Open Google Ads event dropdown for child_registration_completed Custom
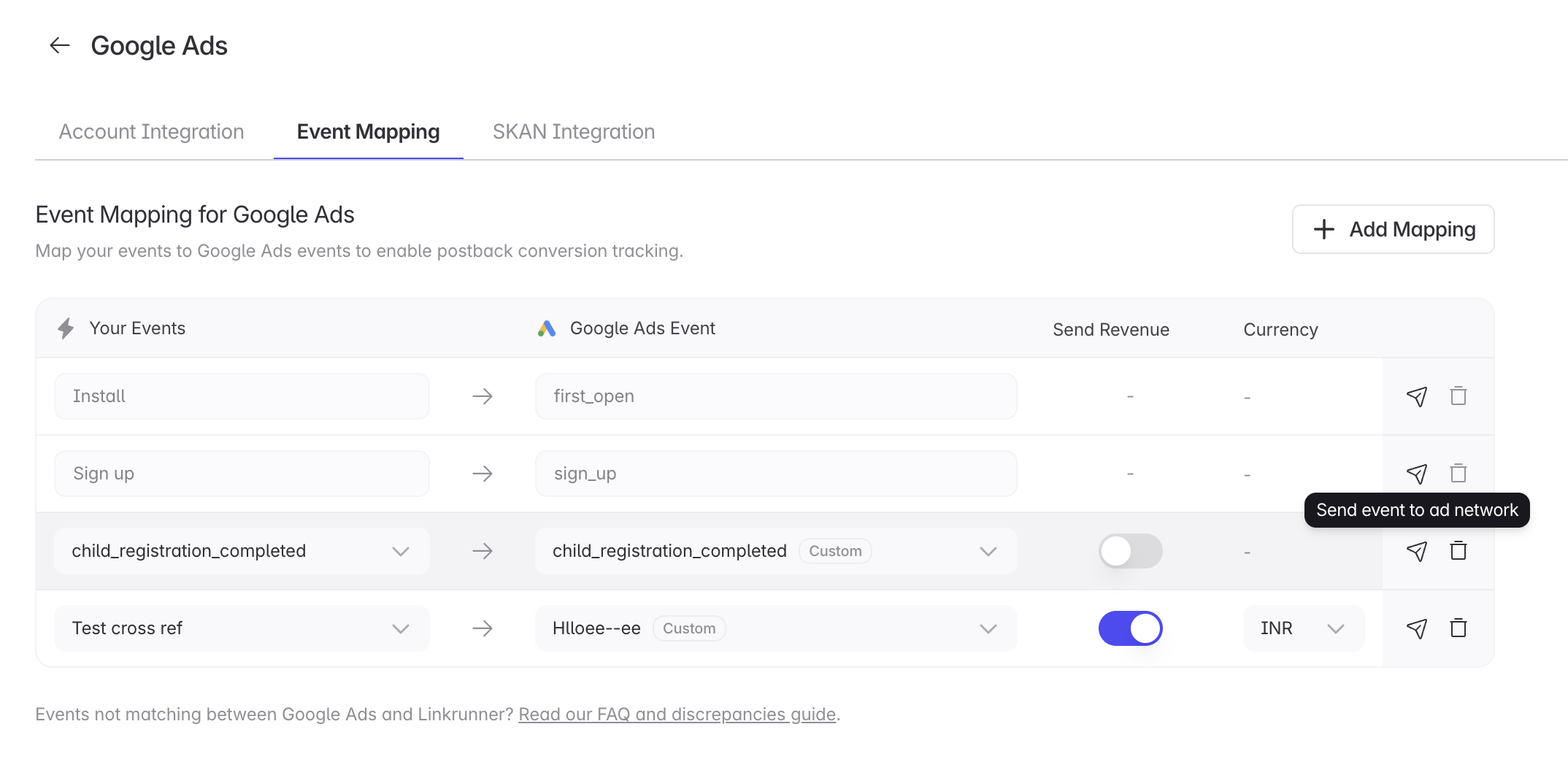The height and width of the screenshot is (759, 1568). tap(776, 551)
